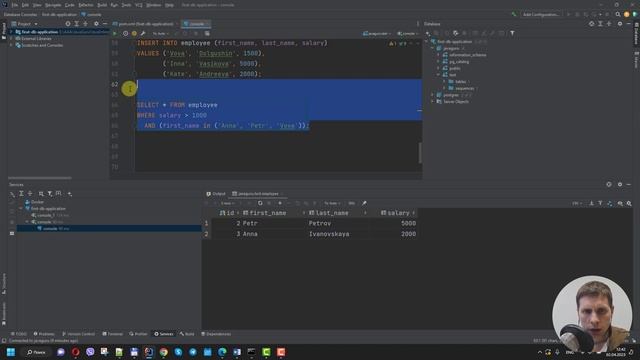The height and width of the screenshot is (360, 640).
Task: Open the Navigate menu
Action: coord(53,5)
